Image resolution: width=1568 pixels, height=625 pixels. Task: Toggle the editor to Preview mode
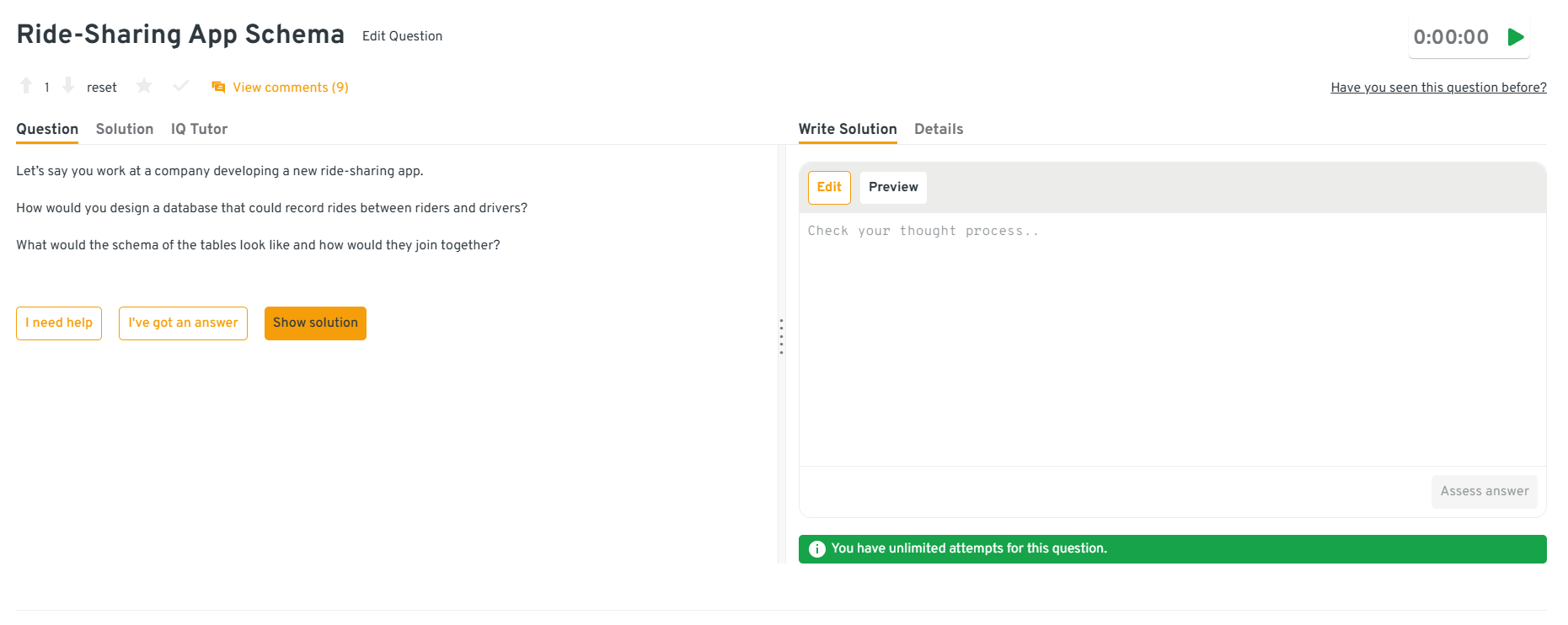(892, 187)
